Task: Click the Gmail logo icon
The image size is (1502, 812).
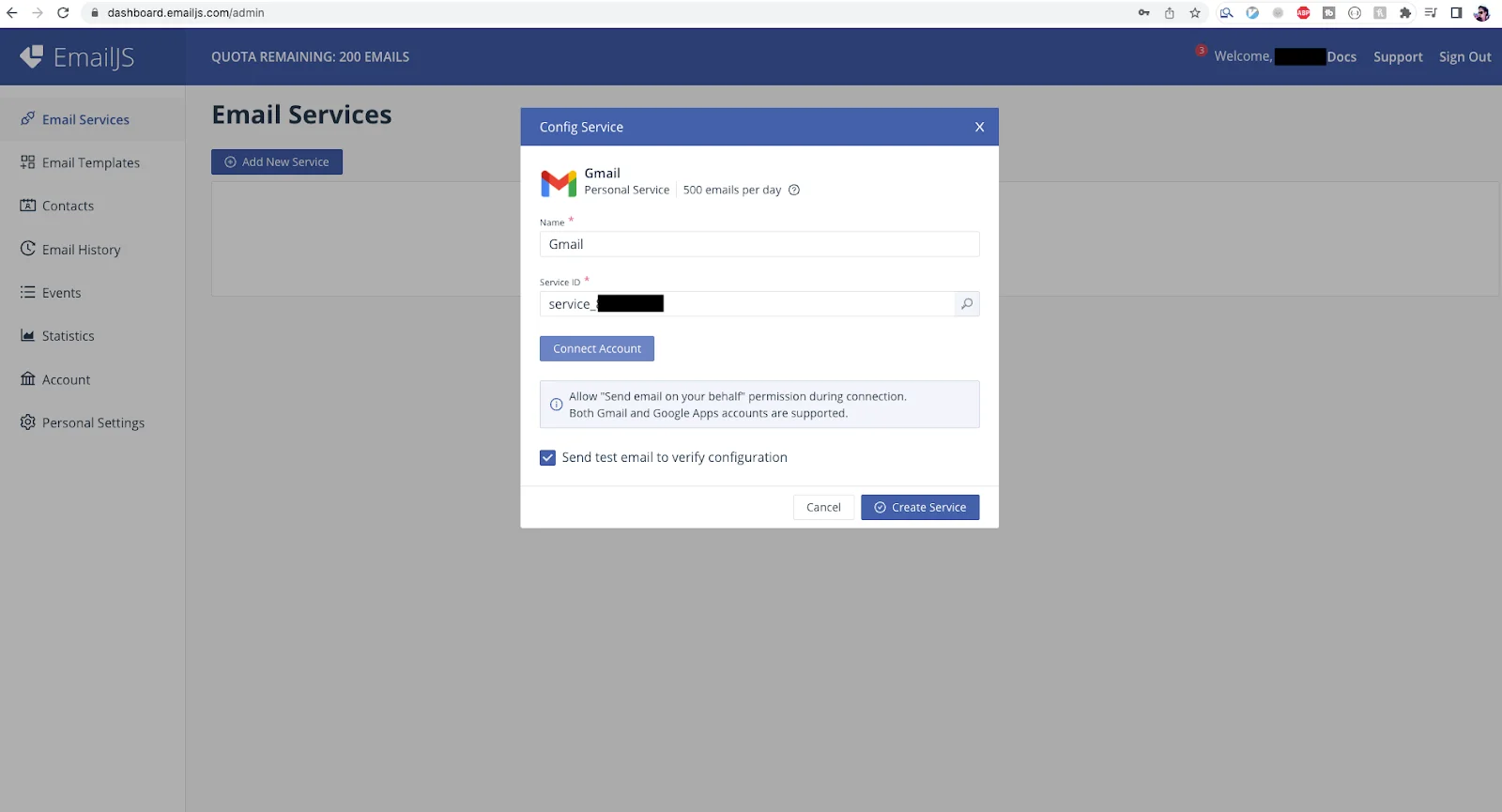Action: click(x=559, y=182)
